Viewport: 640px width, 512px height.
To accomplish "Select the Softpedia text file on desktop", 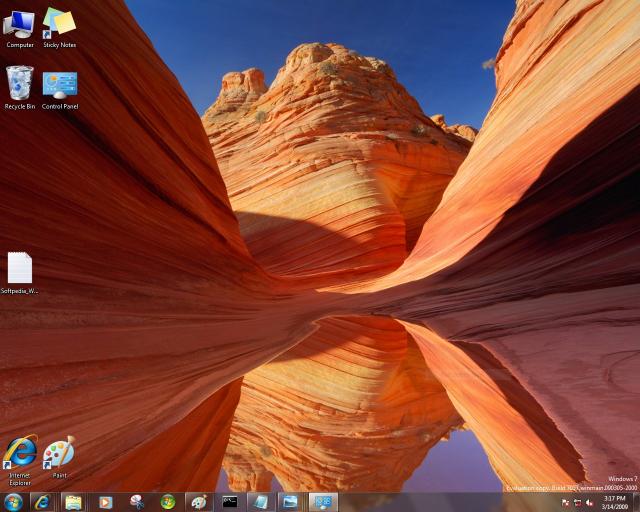I will point(20,269).
